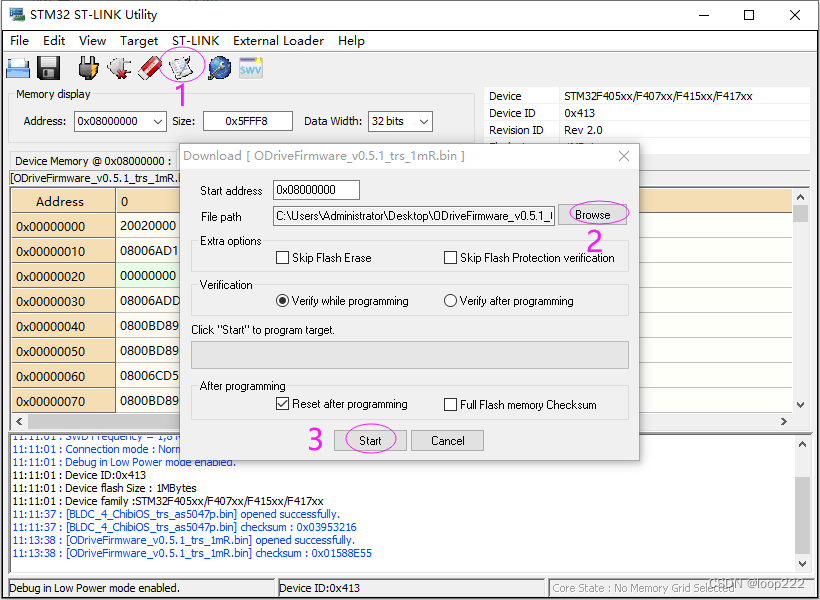Click the STM32F405xx device name value
Screen dimensions: 820x600
point(658,96)
